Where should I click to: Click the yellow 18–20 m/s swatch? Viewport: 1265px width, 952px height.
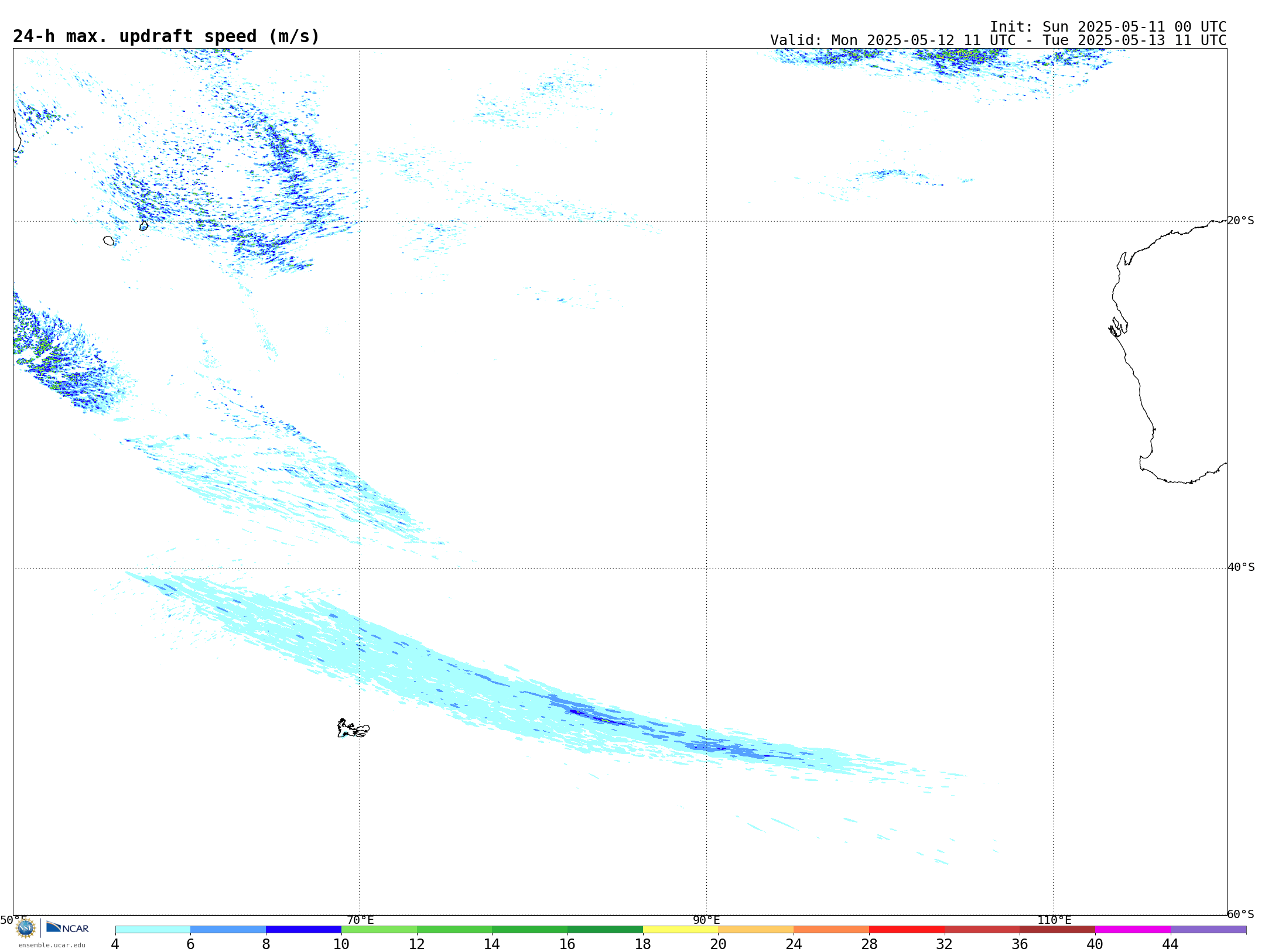(681, 930)
